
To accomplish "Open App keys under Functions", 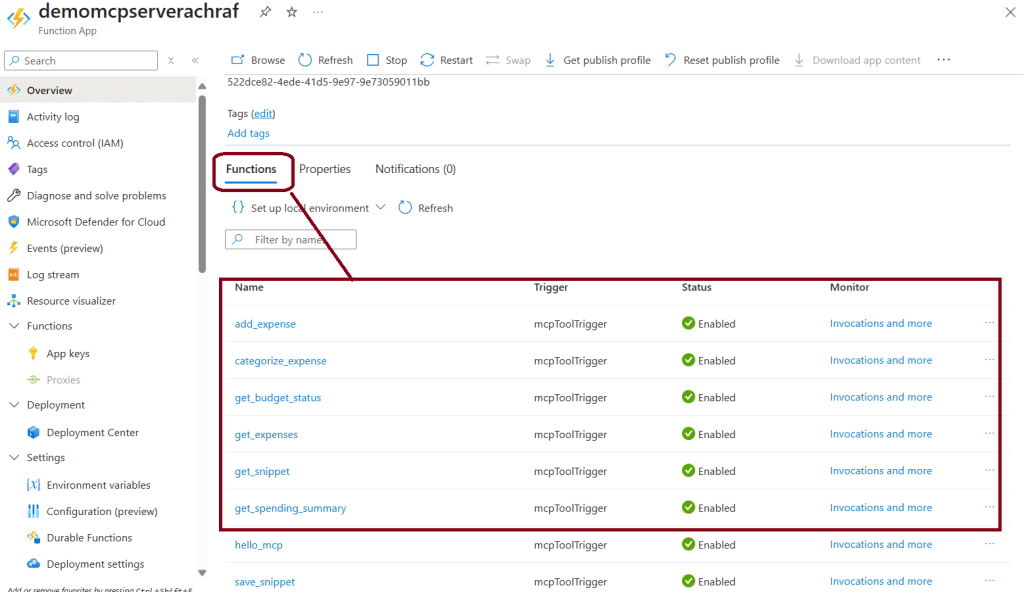I will tap(68, 353).
